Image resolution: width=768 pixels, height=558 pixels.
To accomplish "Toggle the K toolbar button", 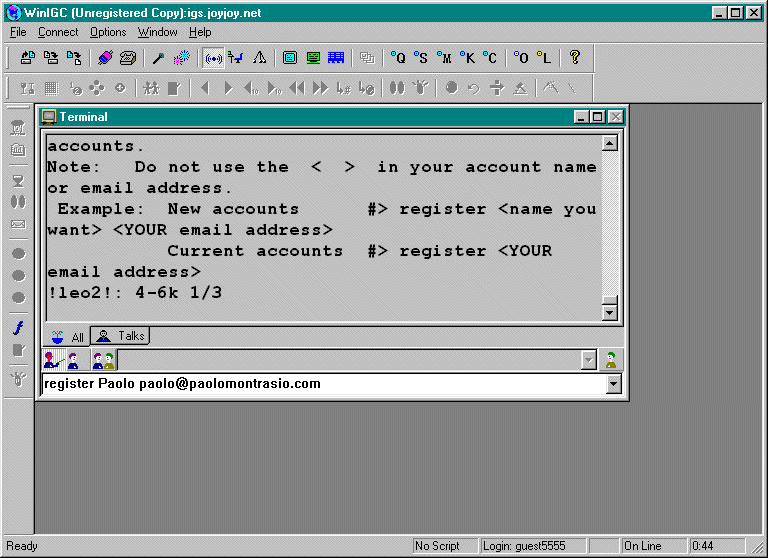I will click(x=467, y=58).
